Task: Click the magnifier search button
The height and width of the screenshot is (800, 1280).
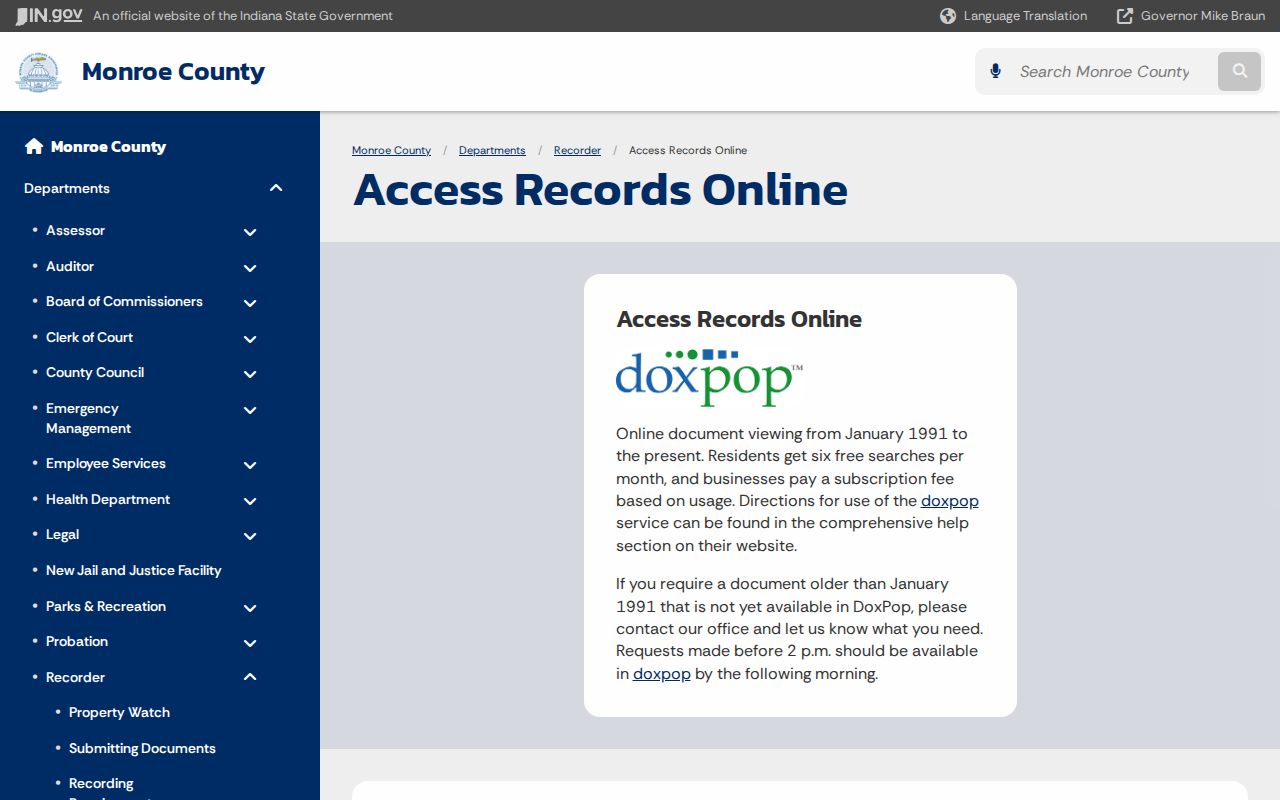Action: (x=1240, y=71)
